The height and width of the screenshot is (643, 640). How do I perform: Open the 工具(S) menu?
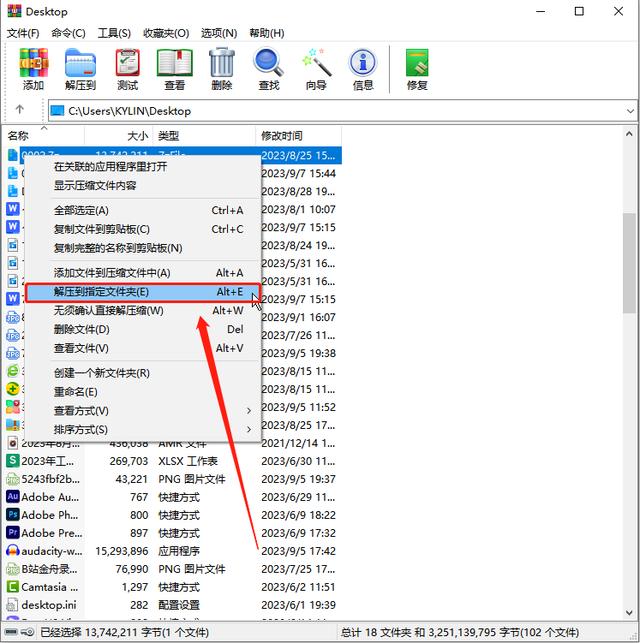point(113,34)
